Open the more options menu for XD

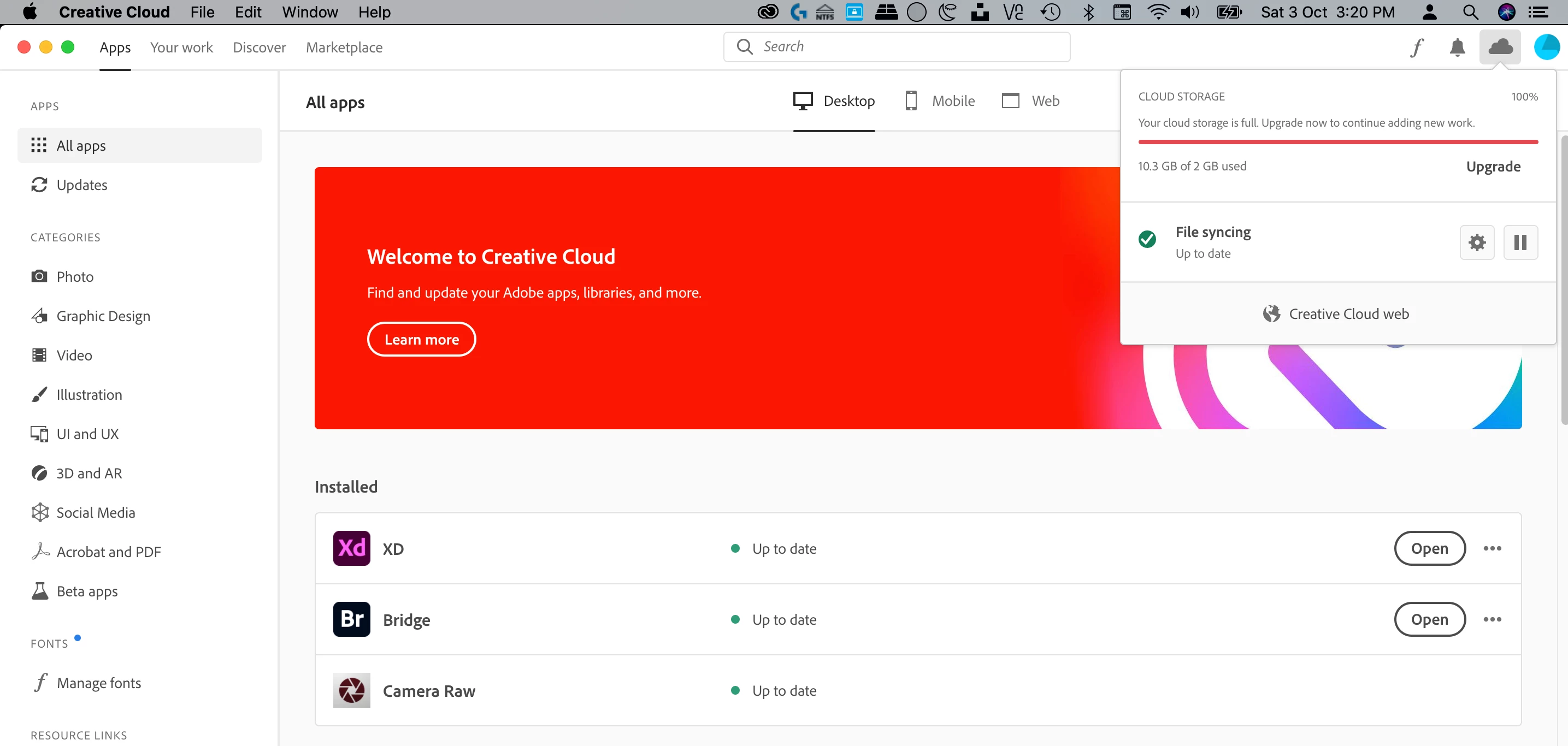tap(1492, 548)
